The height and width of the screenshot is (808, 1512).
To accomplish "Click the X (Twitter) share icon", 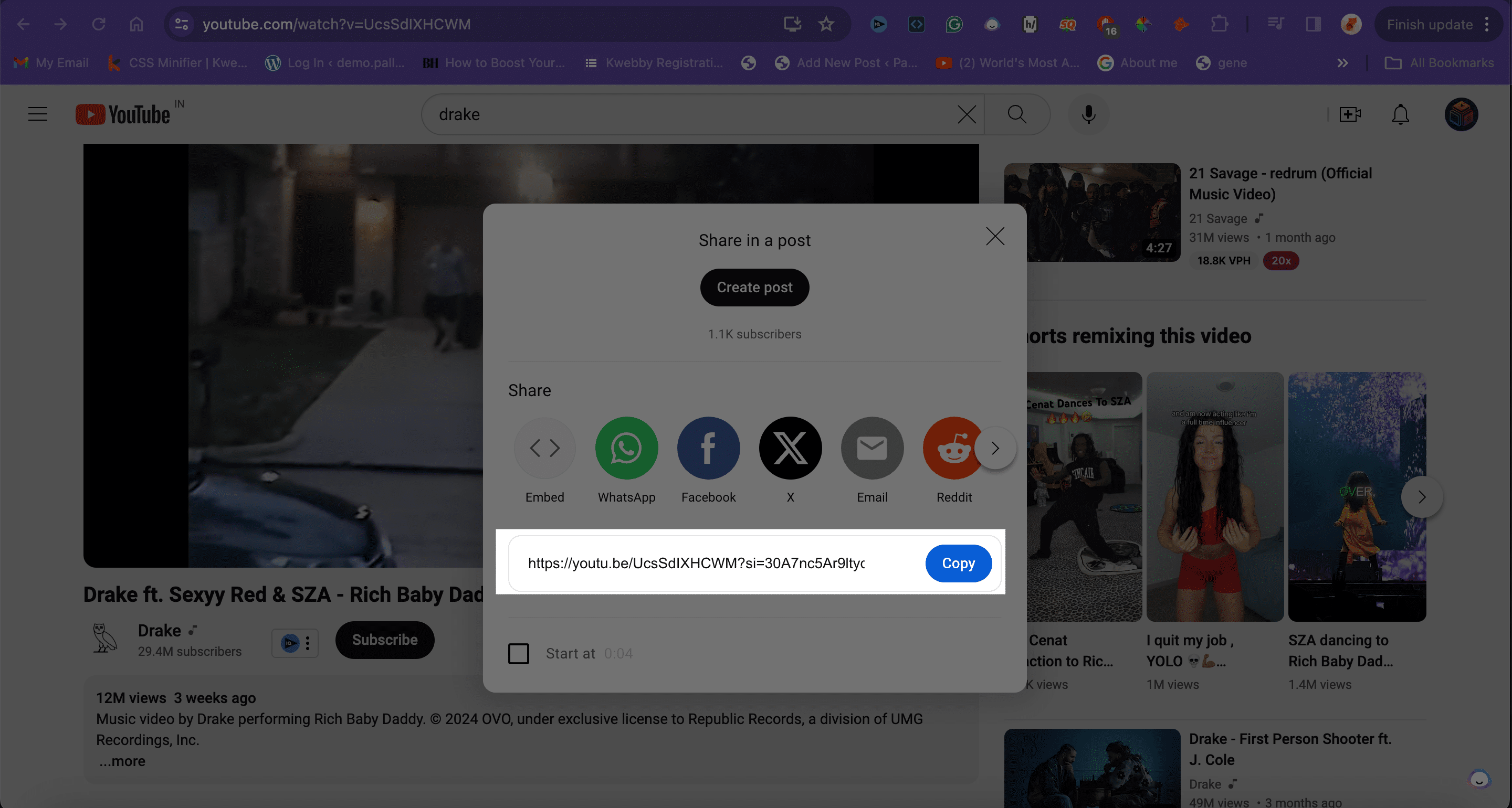I will 790,448.
